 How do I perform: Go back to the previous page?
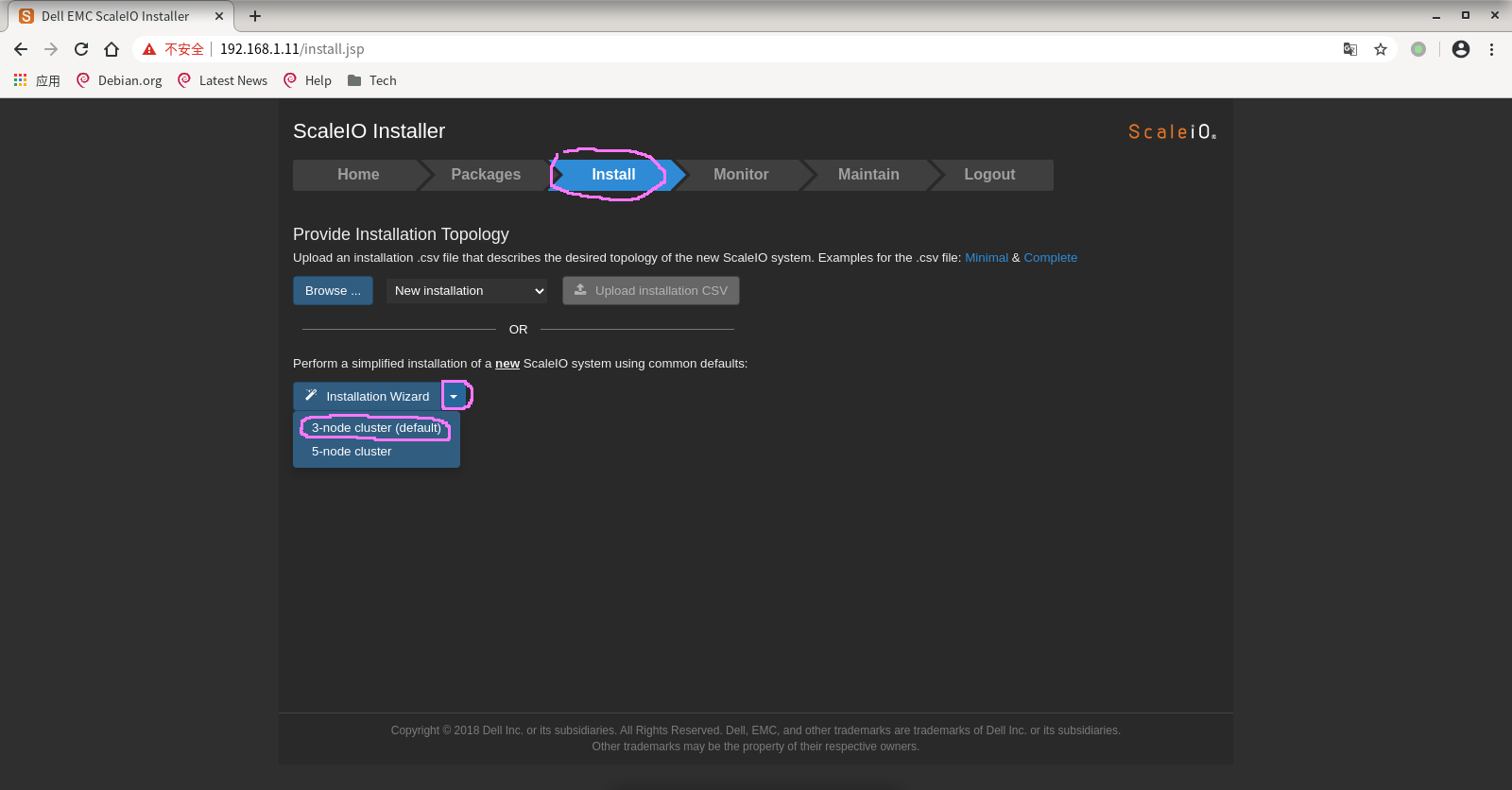coord(21,49)
